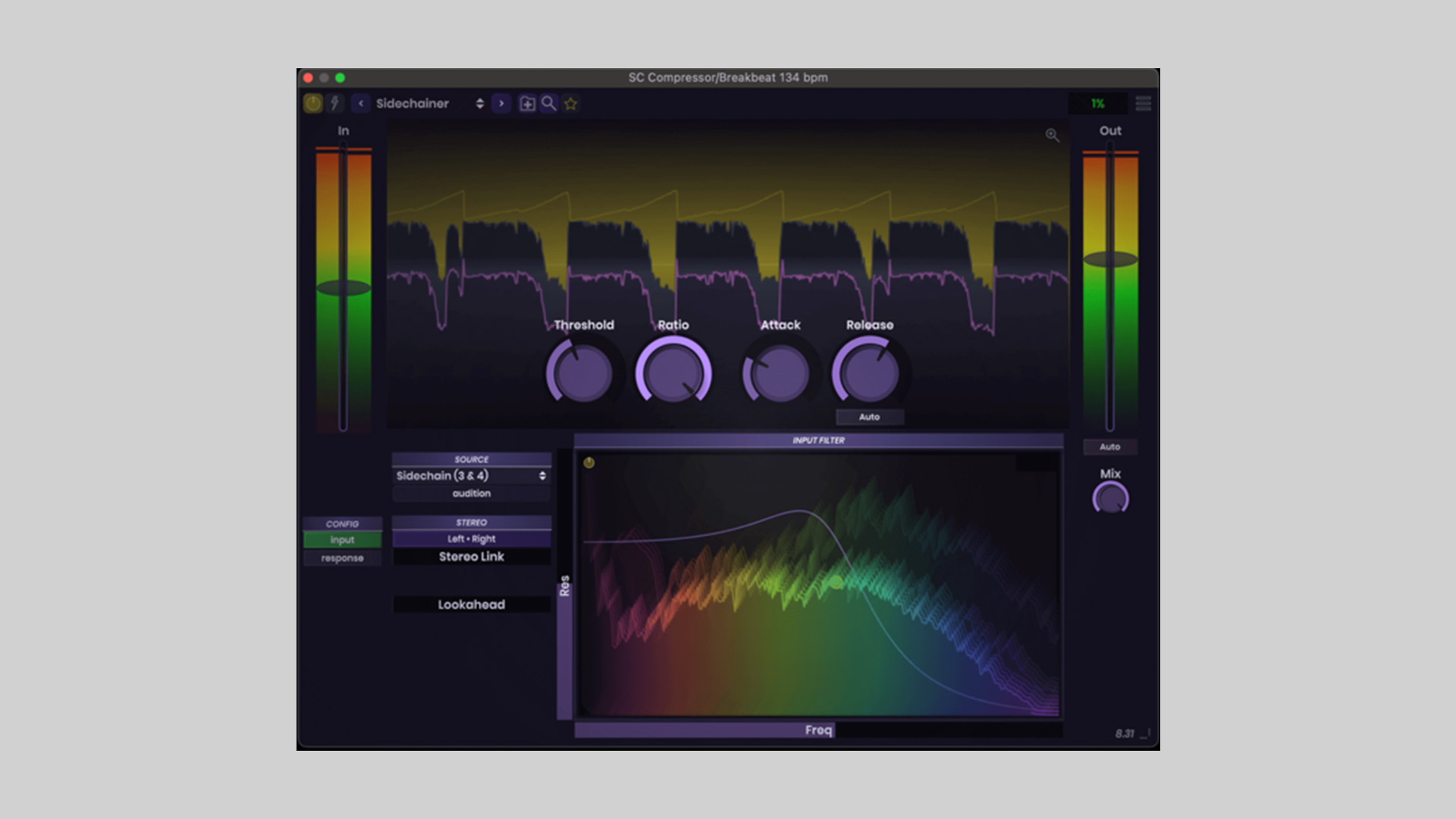
Task: Go to the next preset arrow
Action: [501, 103]
